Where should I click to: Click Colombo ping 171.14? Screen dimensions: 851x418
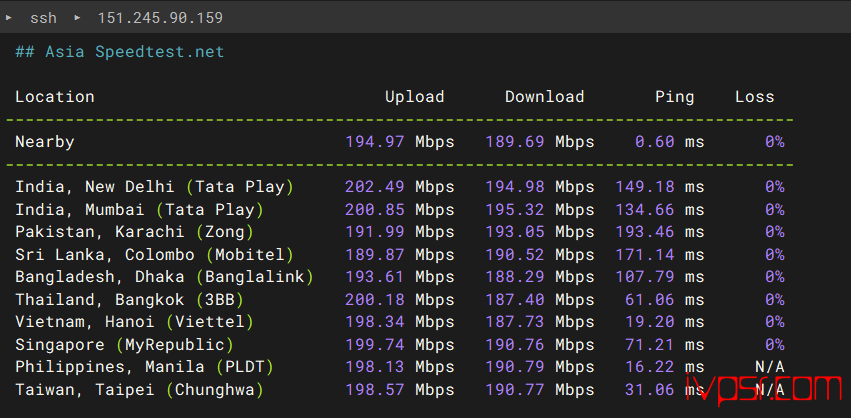point(645,255)
